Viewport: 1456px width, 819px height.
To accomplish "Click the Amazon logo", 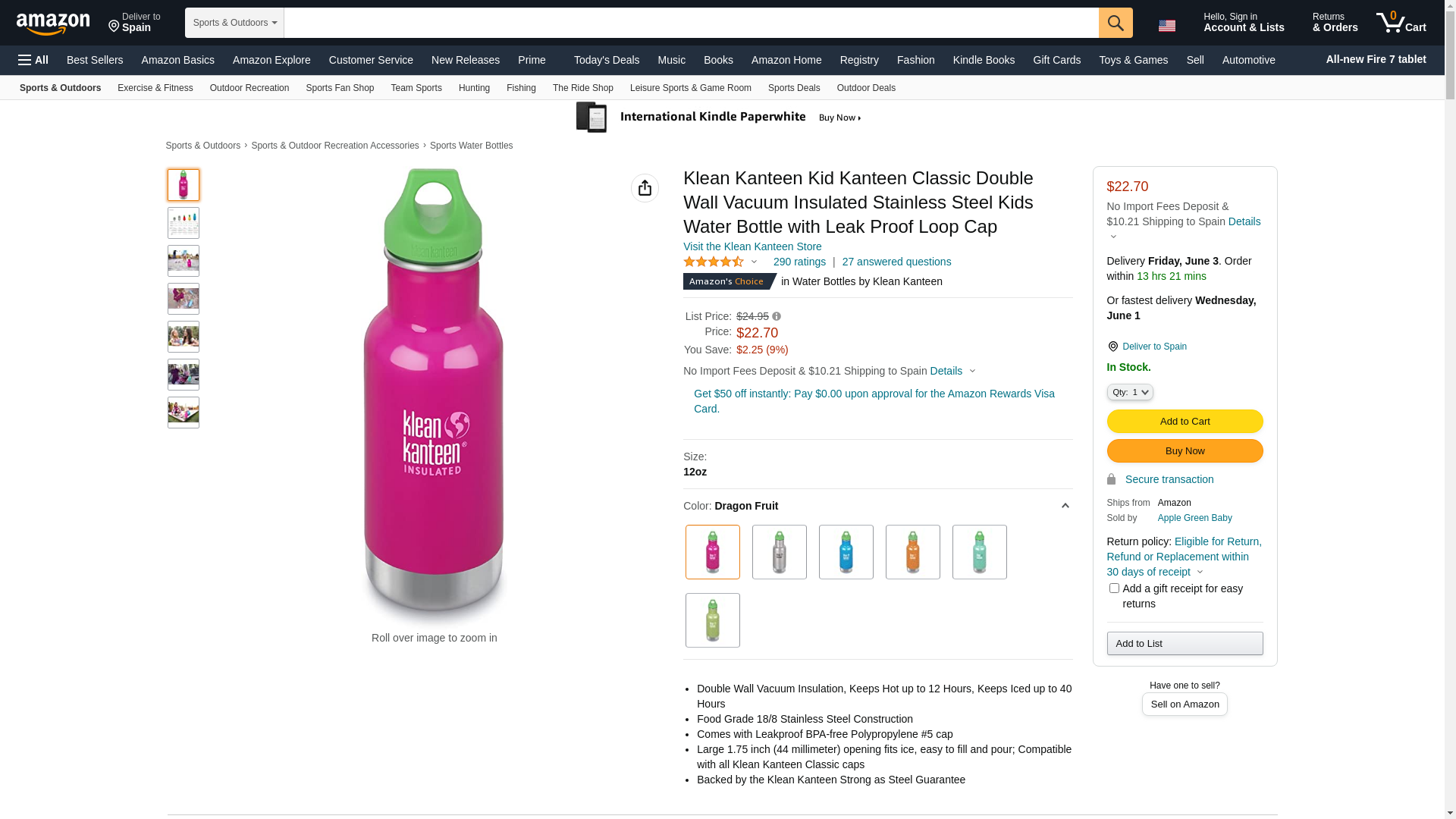I will pos(53,24).
